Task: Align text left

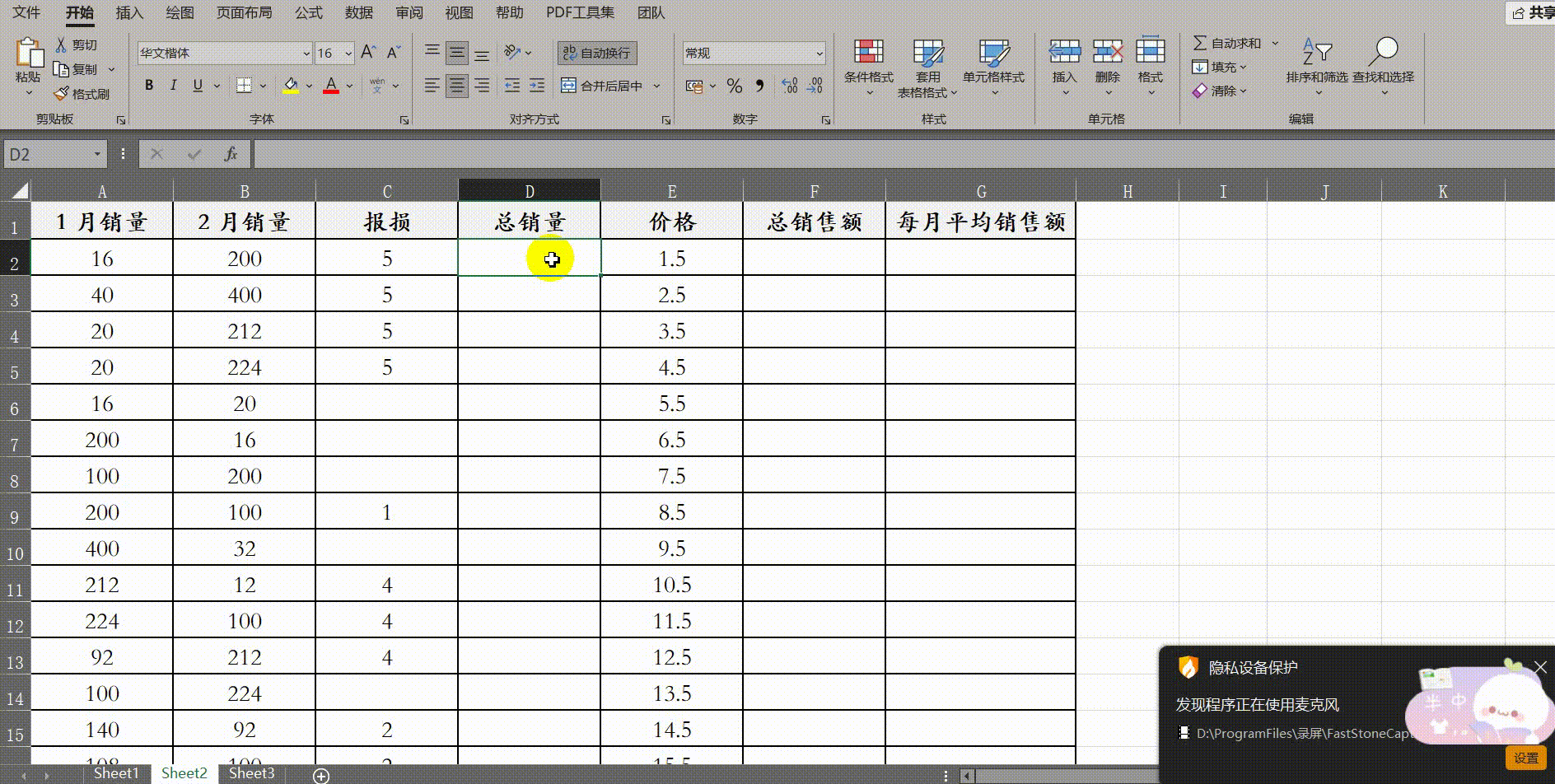Action: (432, 86)
